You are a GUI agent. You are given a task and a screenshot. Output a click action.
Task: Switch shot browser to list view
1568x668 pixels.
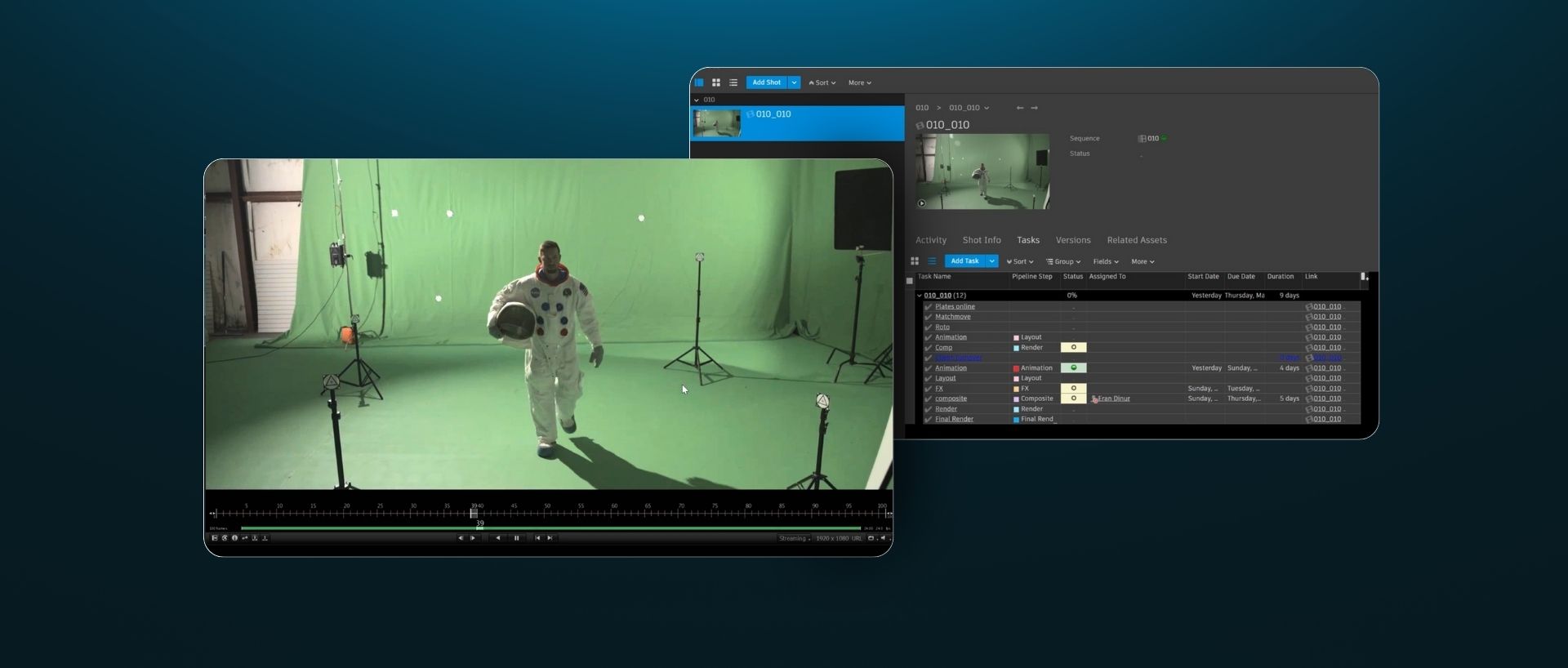tap(733, 82)
